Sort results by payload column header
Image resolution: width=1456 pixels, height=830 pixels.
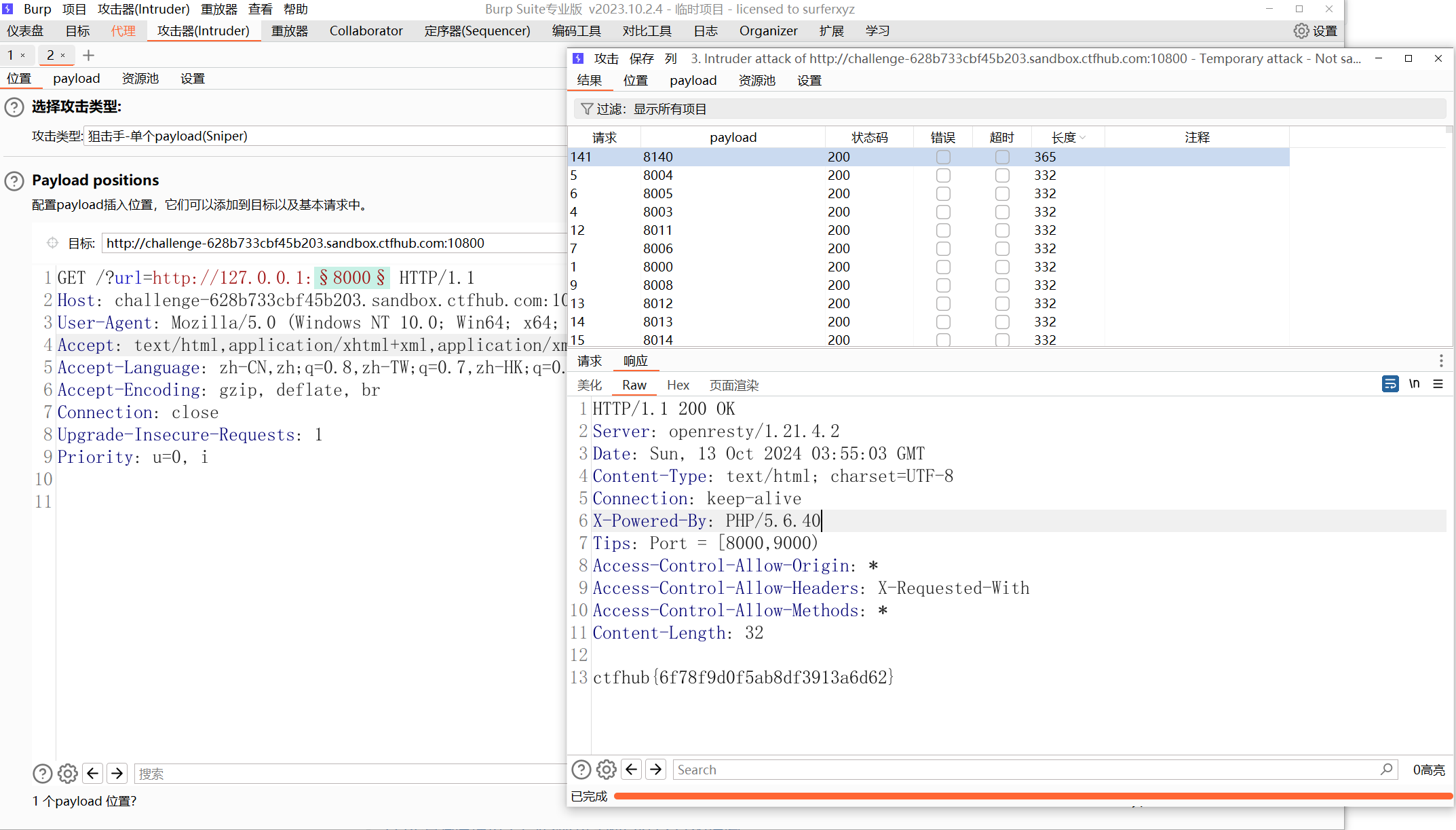tap(733, 137)
